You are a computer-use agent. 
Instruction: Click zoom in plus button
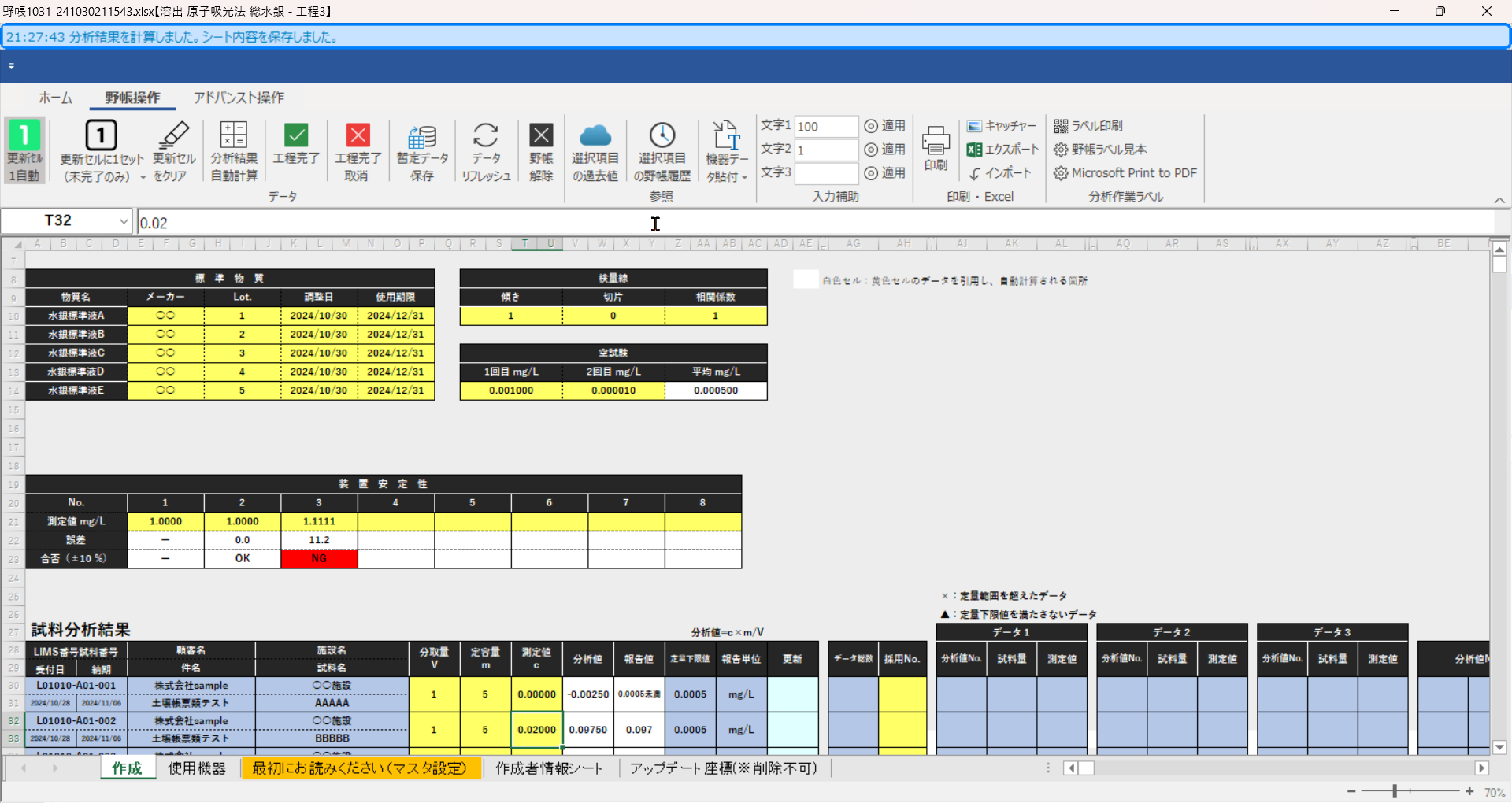coord(1469,791)
